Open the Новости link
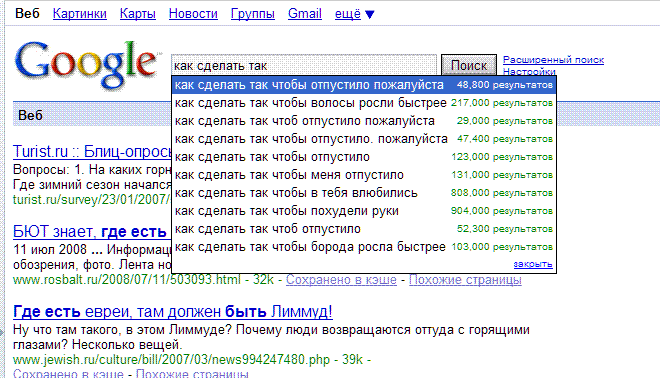This screenshot has width=660, height=378. (x=193, y=13)
